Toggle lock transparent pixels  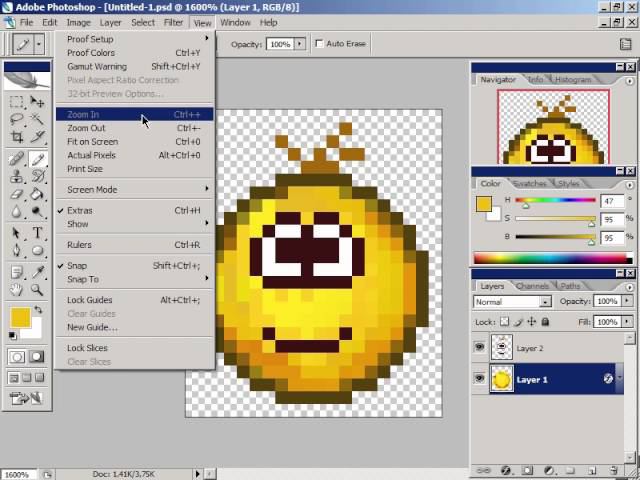[x=505, y=322]
